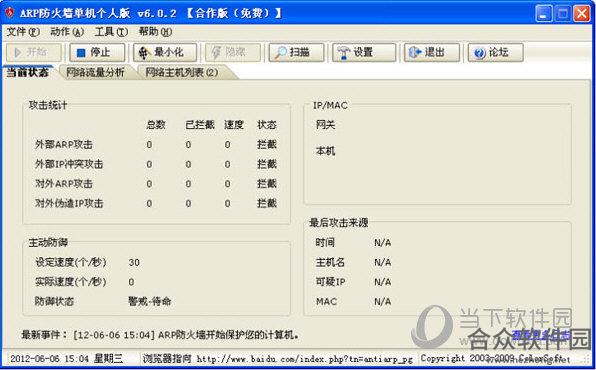596x370 pixels.
Task: Click the MAC N/A value in last attack source
Action: [382, 302]
